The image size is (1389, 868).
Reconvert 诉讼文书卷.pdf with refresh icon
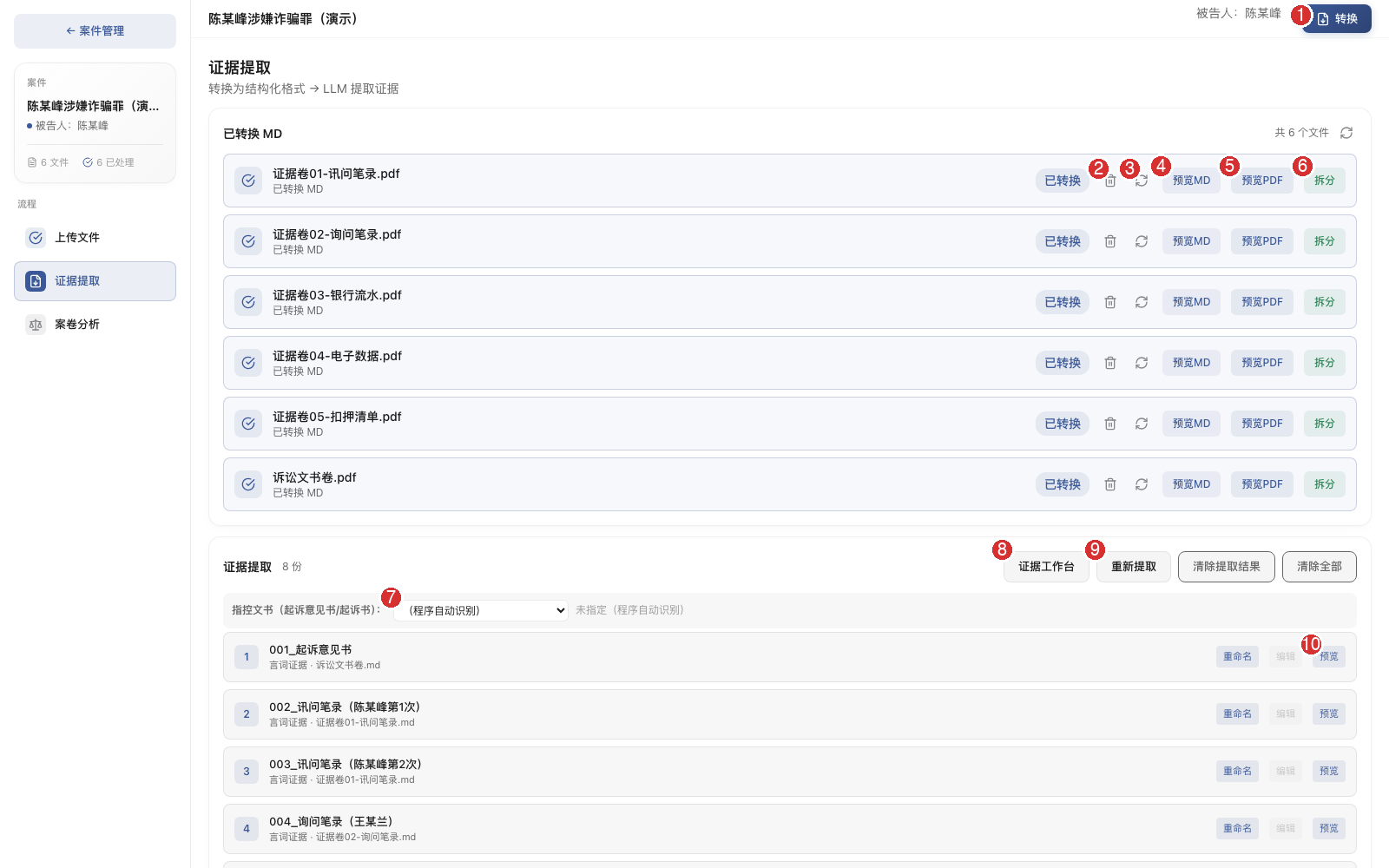[x=1142, y=484]
